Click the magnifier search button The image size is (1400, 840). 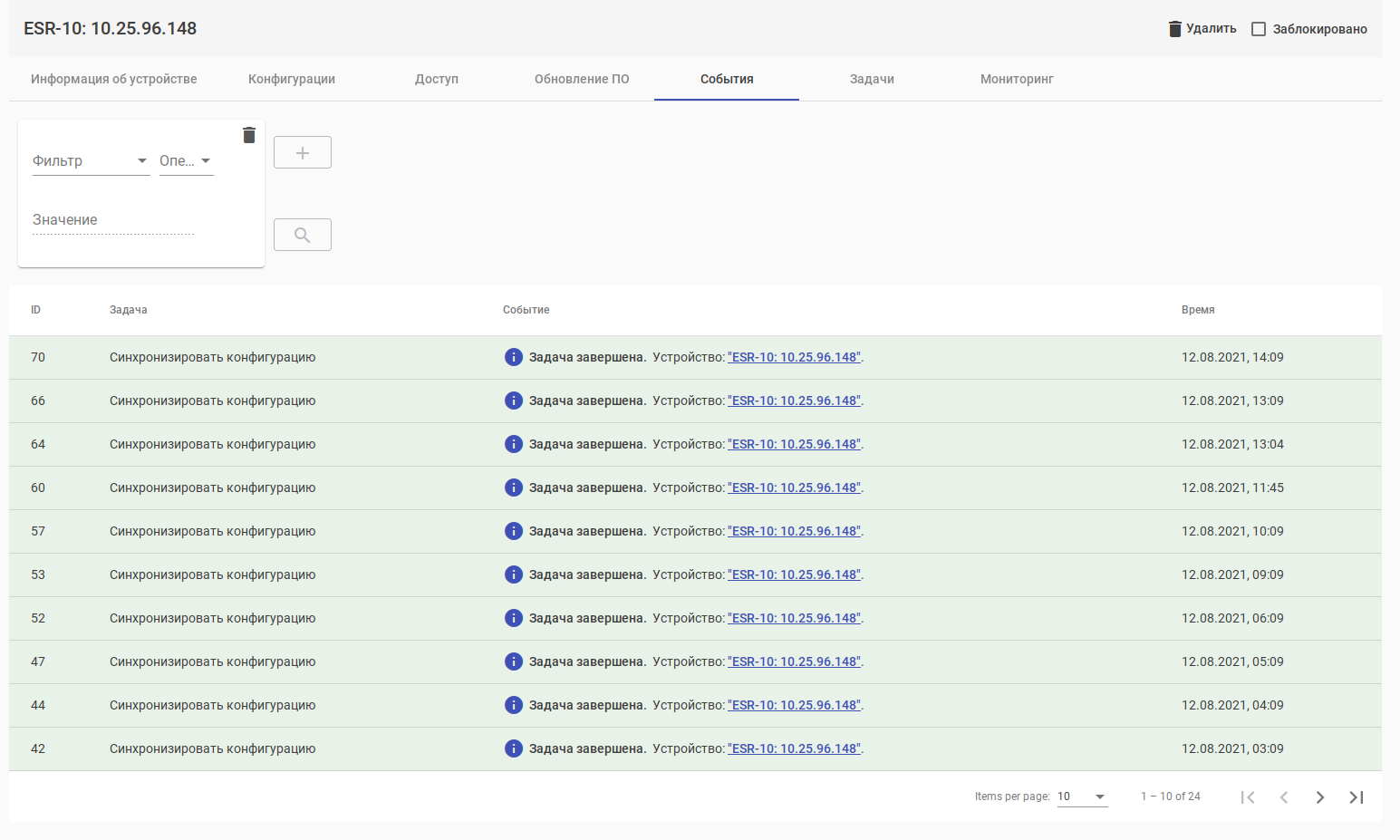point(303,235)
